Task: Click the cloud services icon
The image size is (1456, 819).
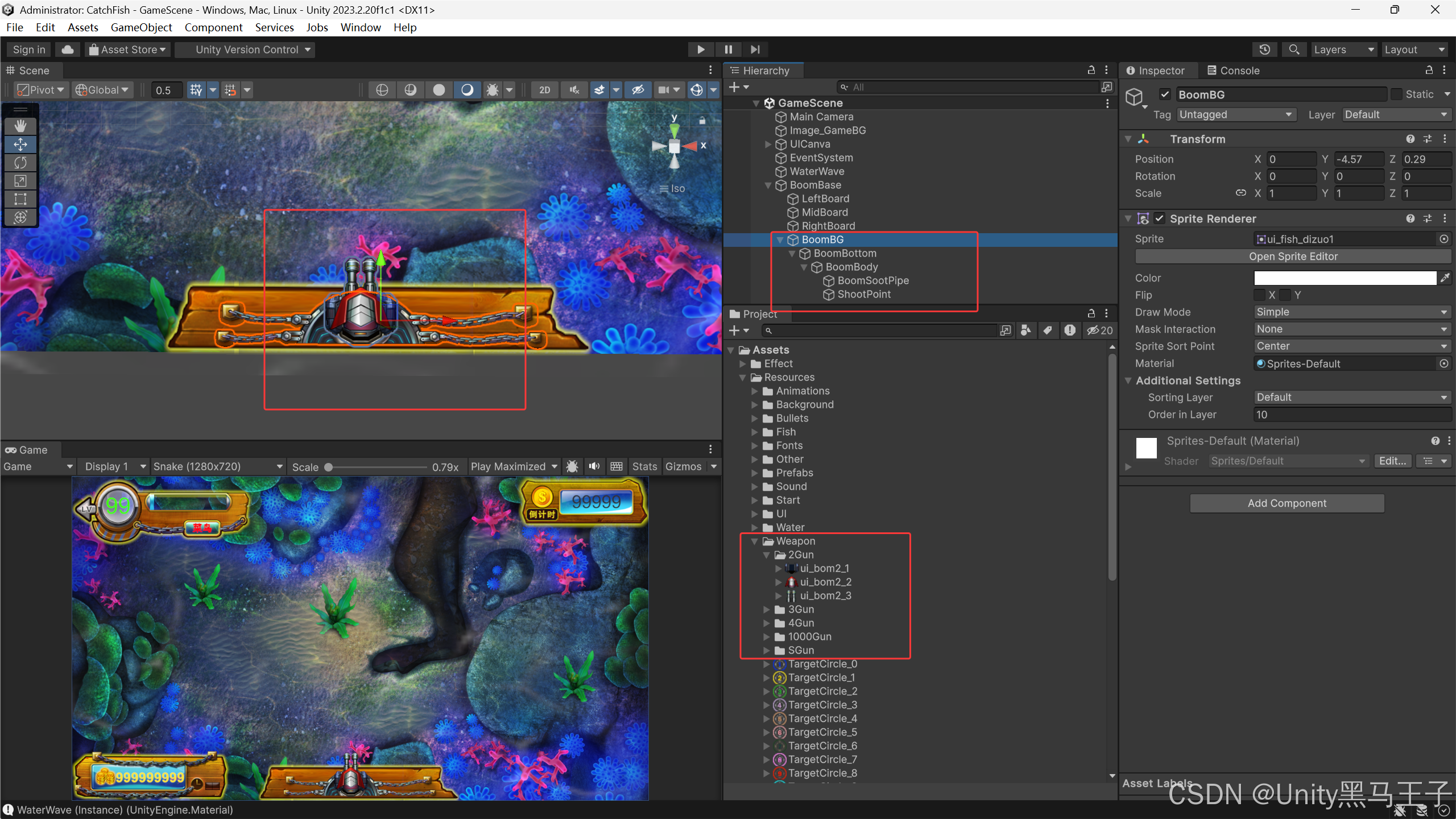Action: click(x=67, y=49)
